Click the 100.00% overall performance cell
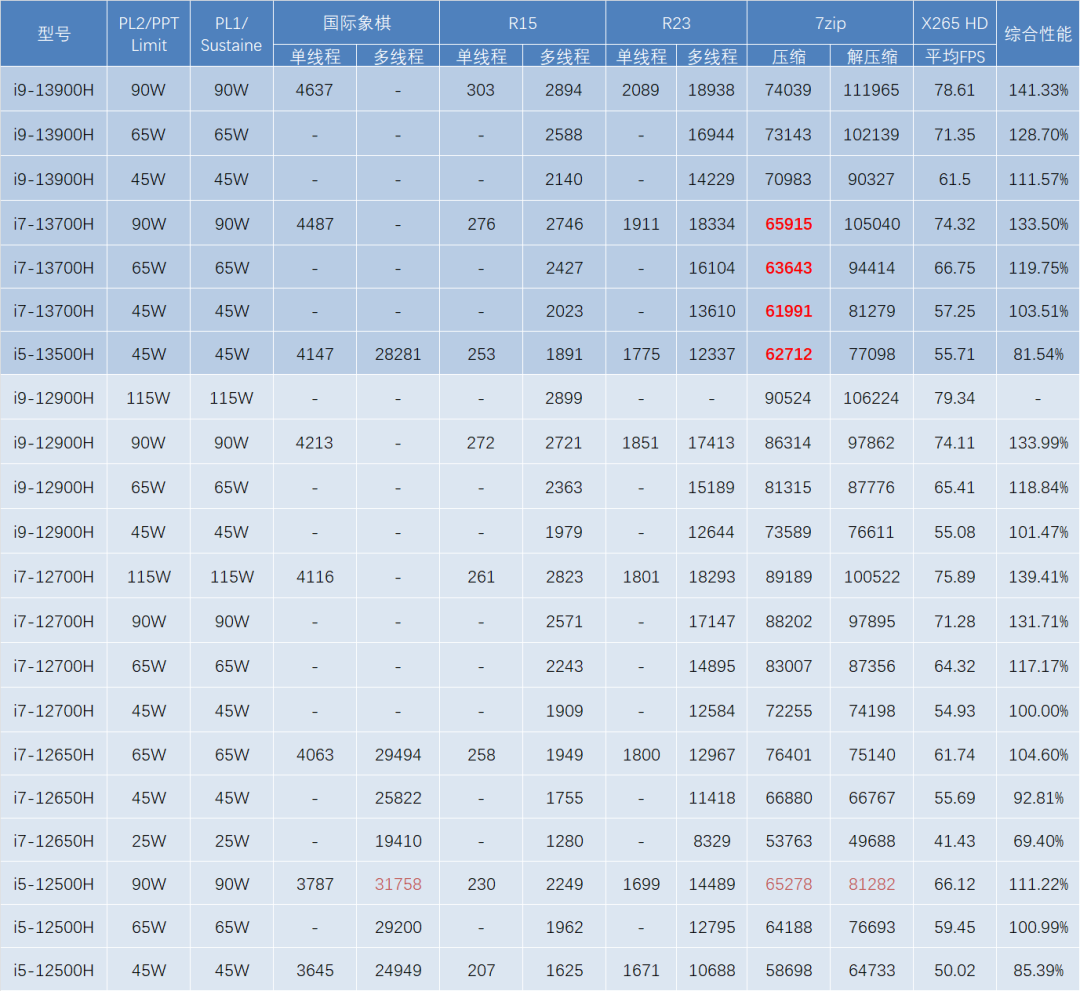1080x991 pixels. coord(1037,711)
